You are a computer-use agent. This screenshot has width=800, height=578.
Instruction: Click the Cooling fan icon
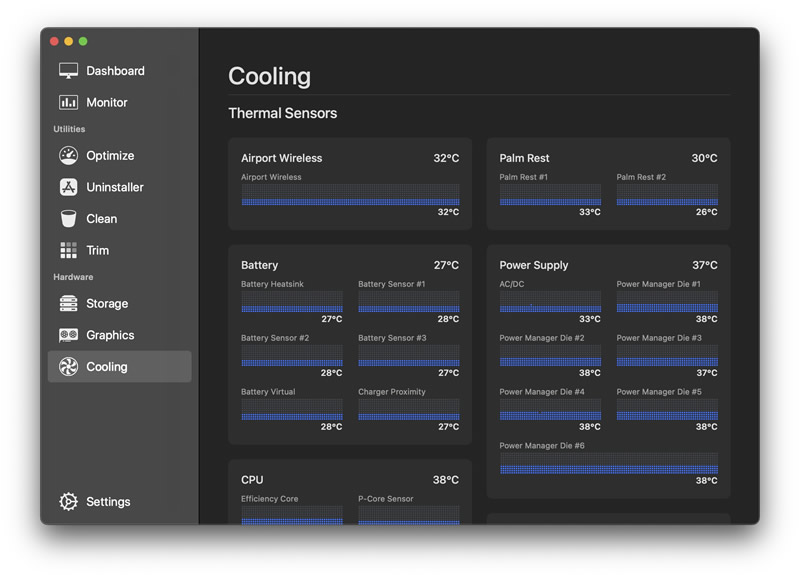tap(68, 367)
